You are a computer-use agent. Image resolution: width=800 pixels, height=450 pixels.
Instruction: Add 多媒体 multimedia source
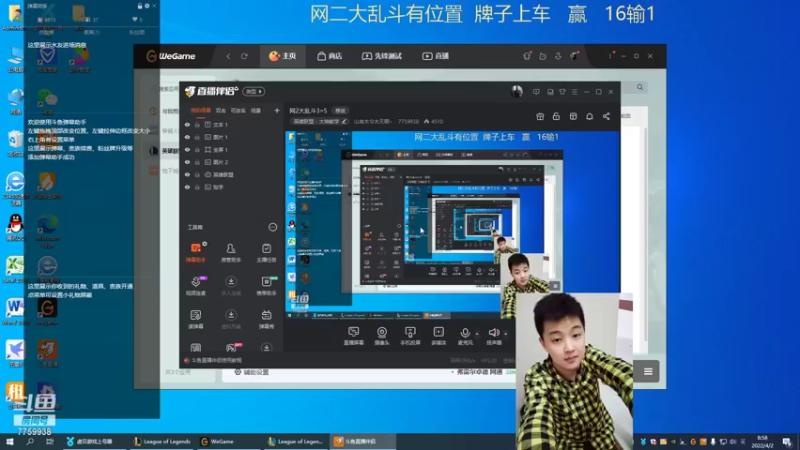click(x=438, y=336)
